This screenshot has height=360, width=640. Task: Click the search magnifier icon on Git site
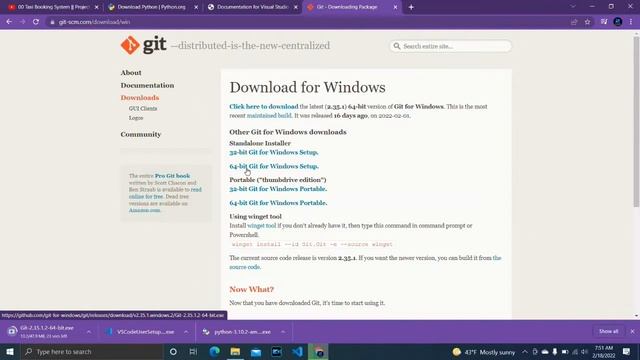tap(396, 46)
